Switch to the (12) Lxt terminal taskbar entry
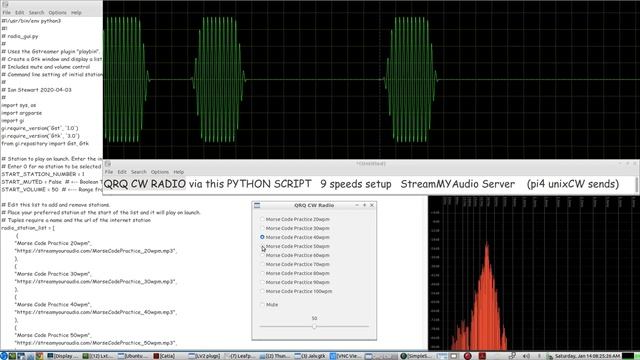Image resolution: width=640 pixels, height=360 pixels. click(98, 356)
